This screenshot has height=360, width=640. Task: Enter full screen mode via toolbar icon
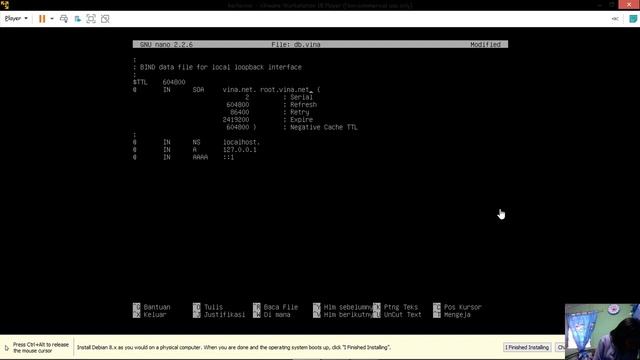pos(91,19)
